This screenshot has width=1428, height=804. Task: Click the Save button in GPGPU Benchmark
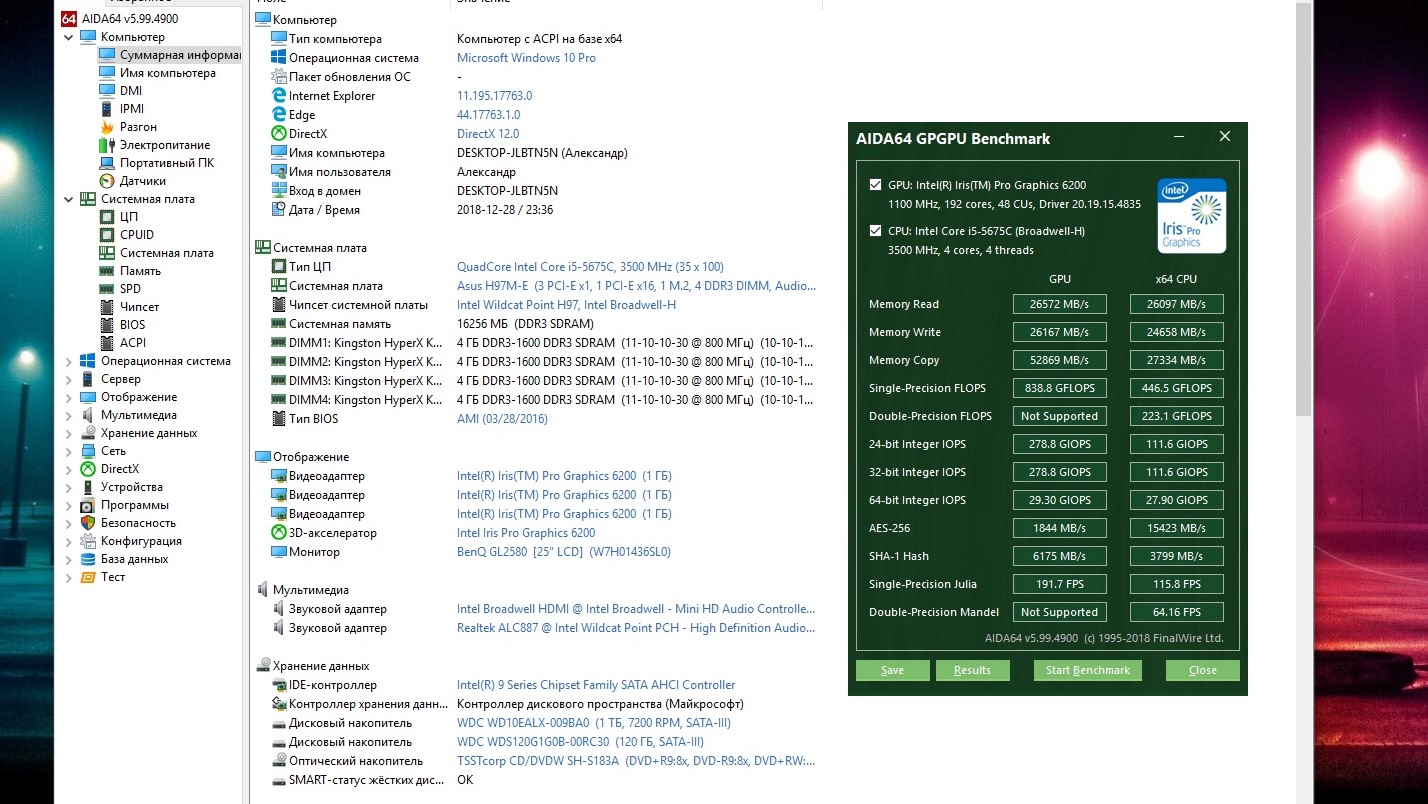pos(893,670)
